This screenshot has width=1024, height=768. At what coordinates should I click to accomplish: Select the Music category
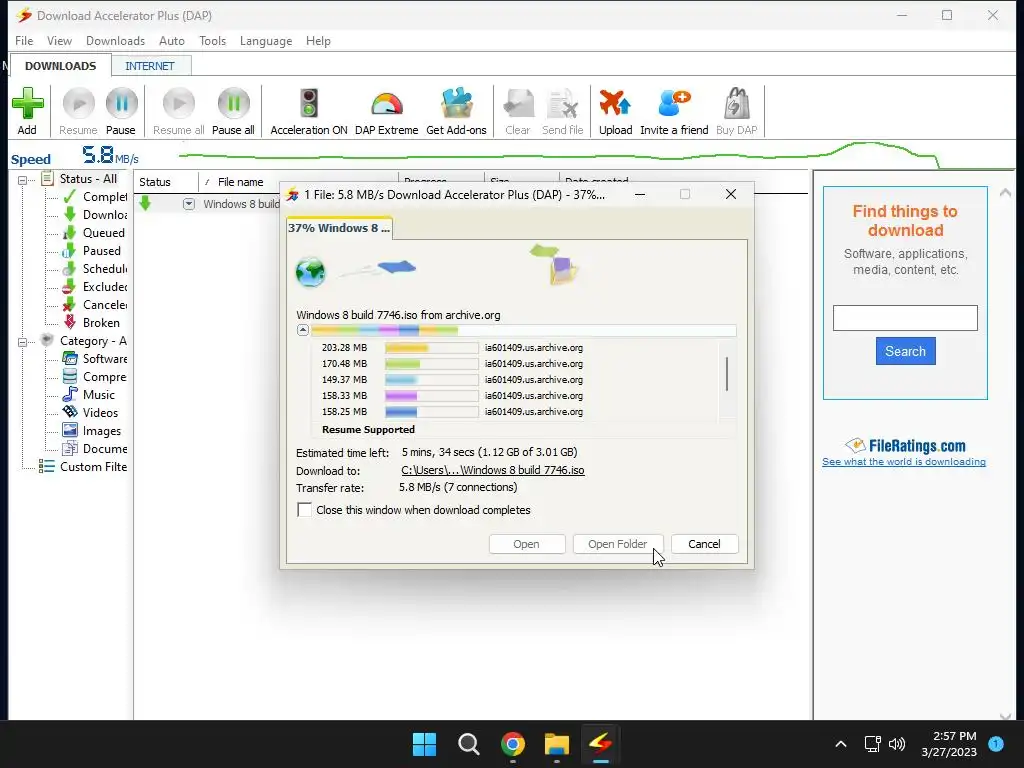[x=89, y=394]
